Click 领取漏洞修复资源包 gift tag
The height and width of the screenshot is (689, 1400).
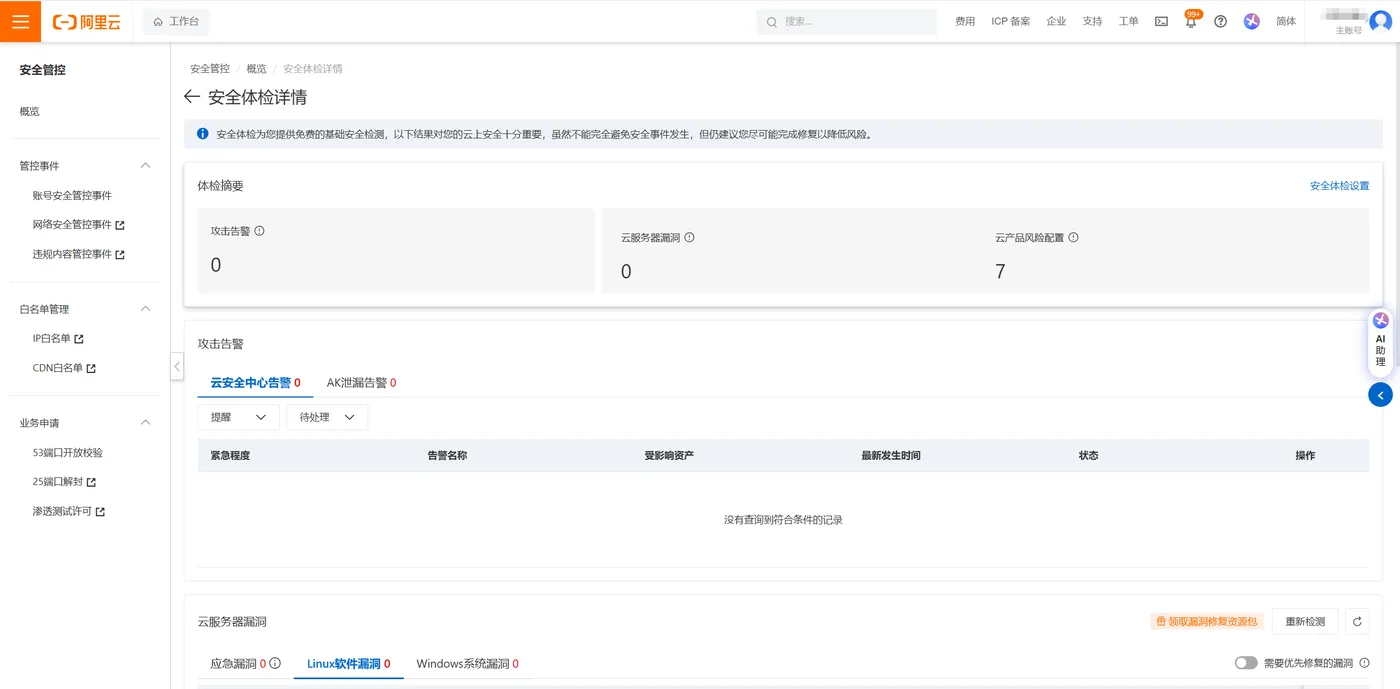point(1207,622)
